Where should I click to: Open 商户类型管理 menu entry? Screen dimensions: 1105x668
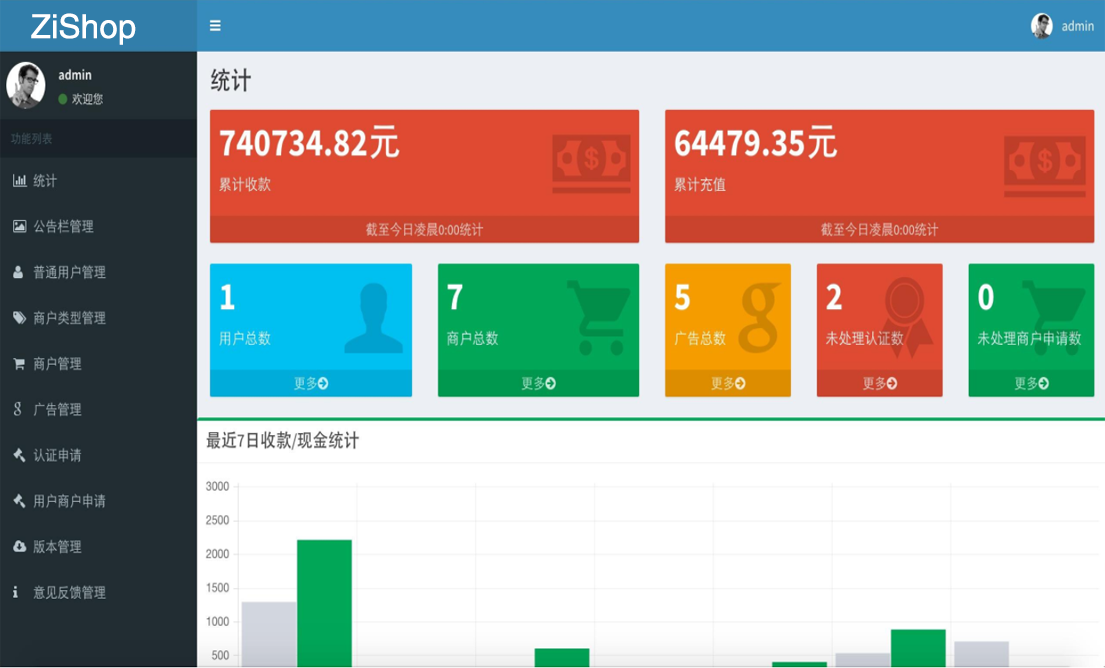point(98,318)
